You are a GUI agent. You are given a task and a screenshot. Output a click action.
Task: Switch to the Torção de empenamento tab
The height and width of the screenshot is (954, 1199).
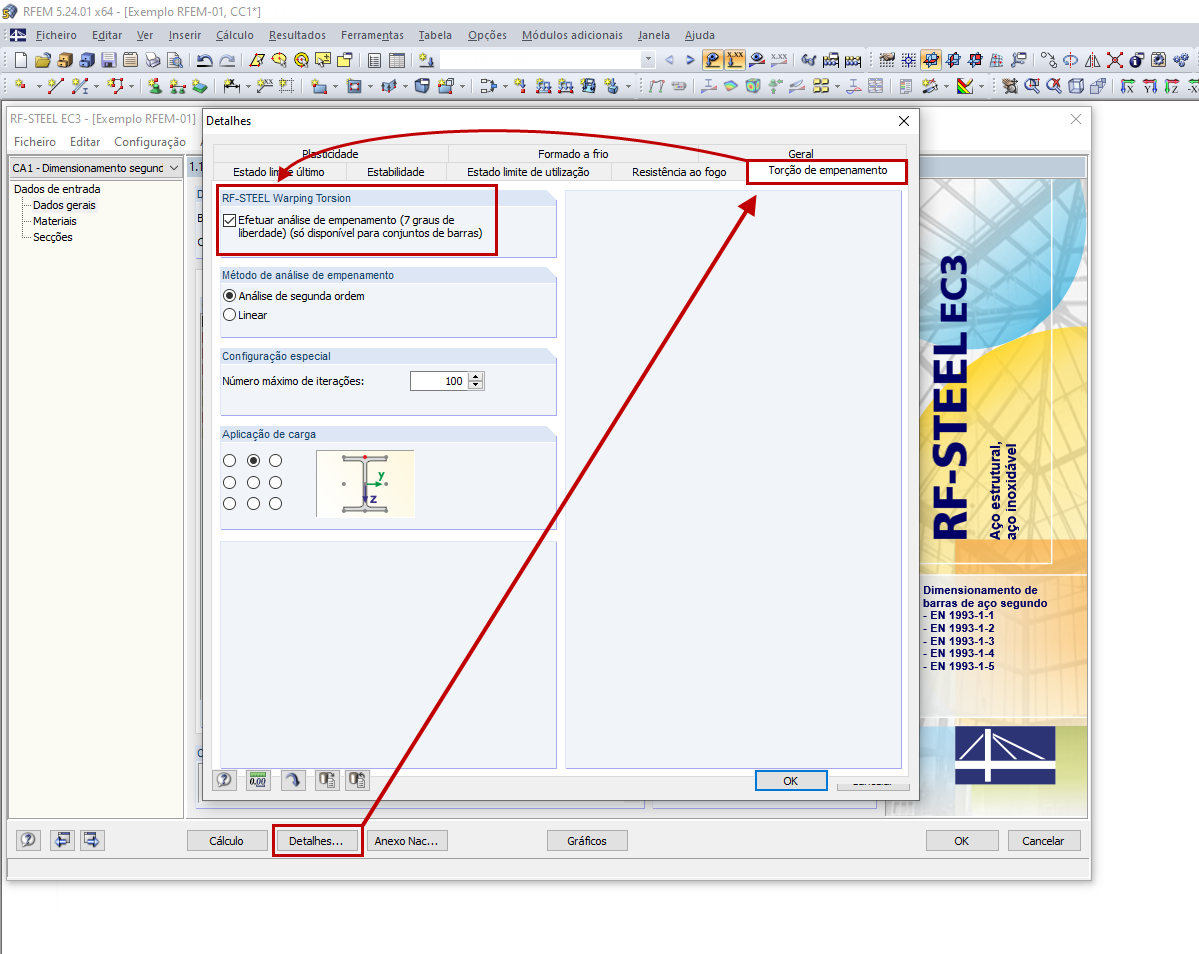pyautogui.click(x=827, y=170)
